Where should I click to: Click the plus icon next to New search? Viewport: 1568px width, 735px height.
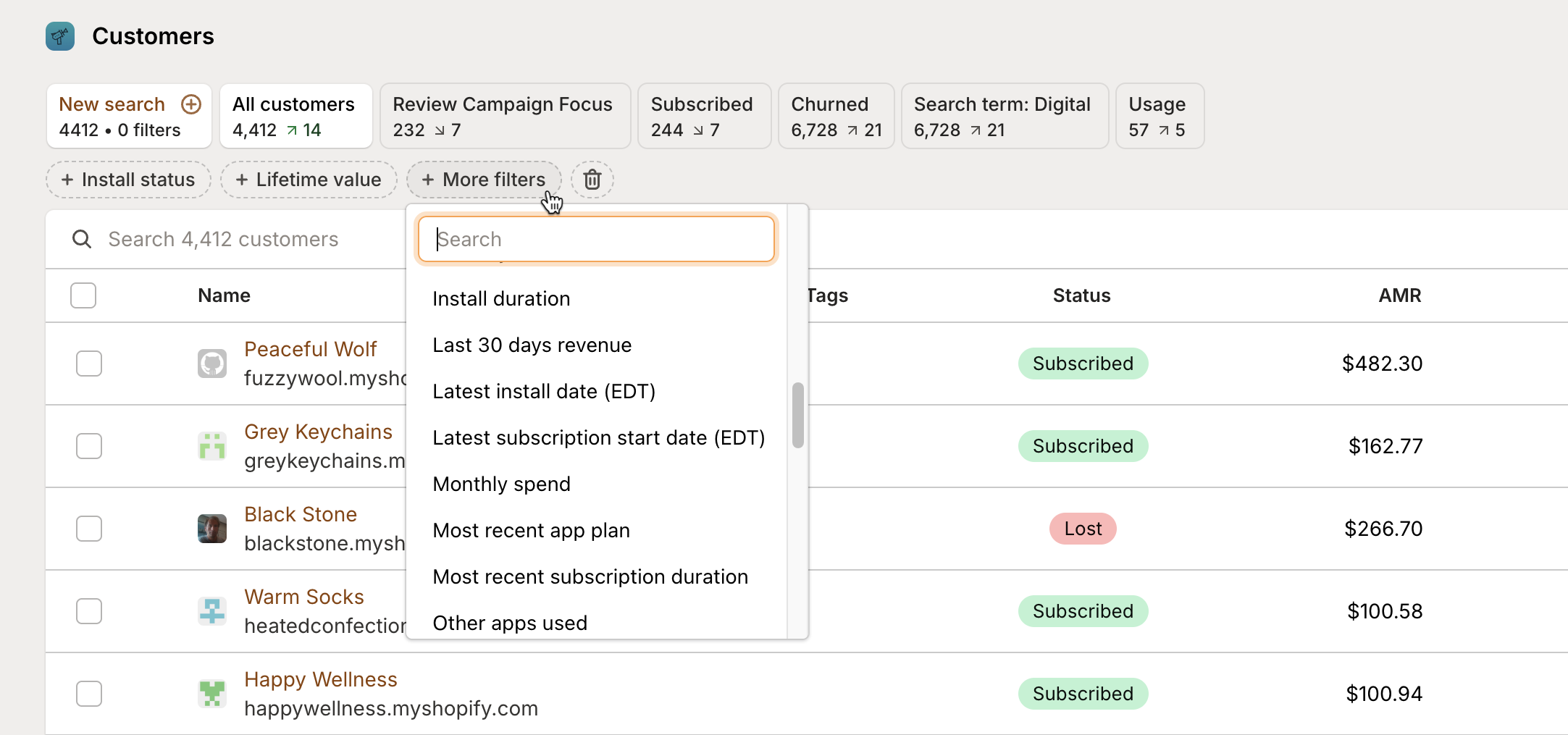pyautogui.click(x=190, y=104)
